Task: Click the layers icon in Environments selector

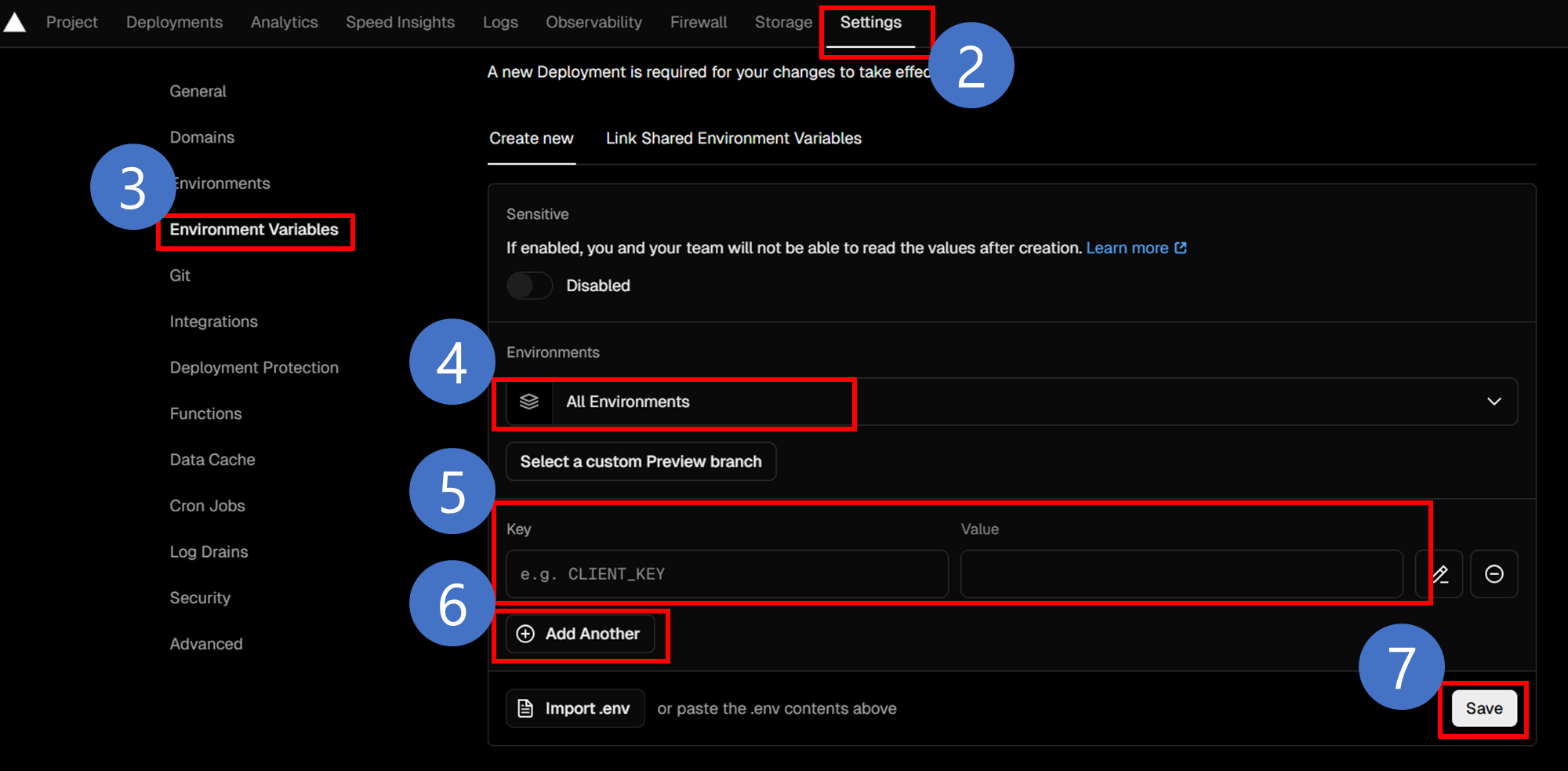Action: pyautogui.click(x=529, y=402)
